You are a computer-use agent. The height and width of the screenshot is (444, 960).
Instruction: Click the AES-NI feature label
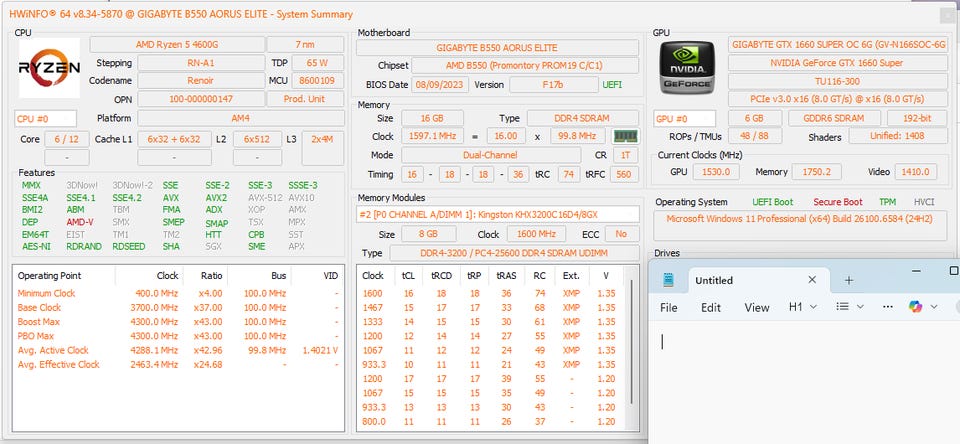coord(35,246)
